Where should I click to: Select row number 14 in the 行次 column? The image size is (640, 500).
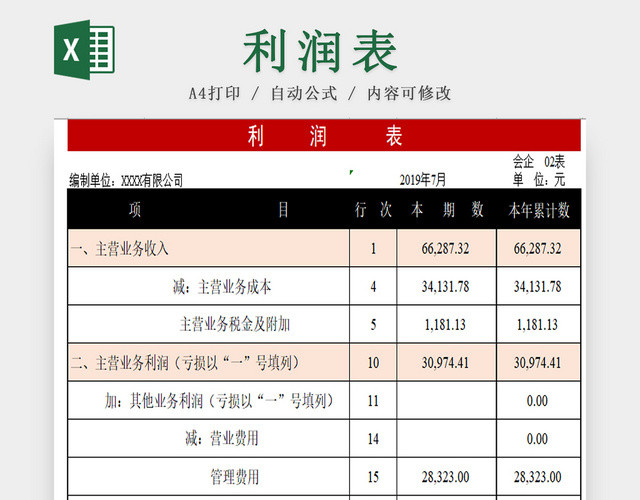pos(373,439)
